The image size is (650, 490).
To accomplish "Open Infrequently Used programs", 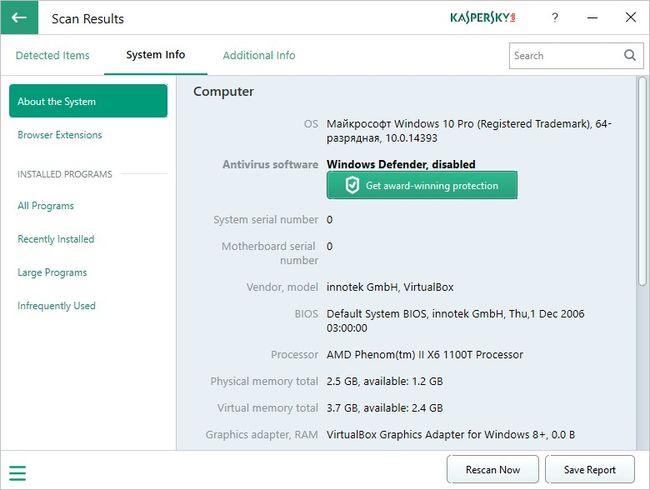I will [x=56, y=306].
